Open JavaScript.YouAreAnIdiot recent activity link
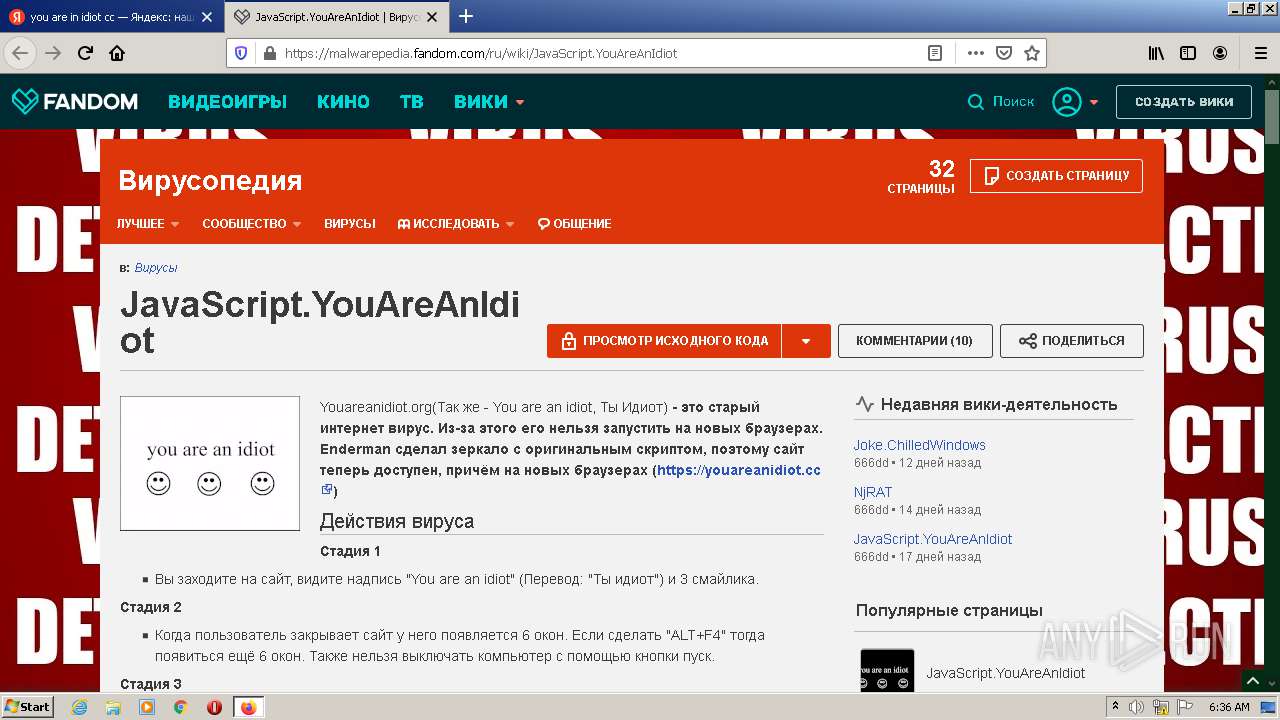This screenshot has width=1280, height=720. pyautogui.click(x=933, y=539)
